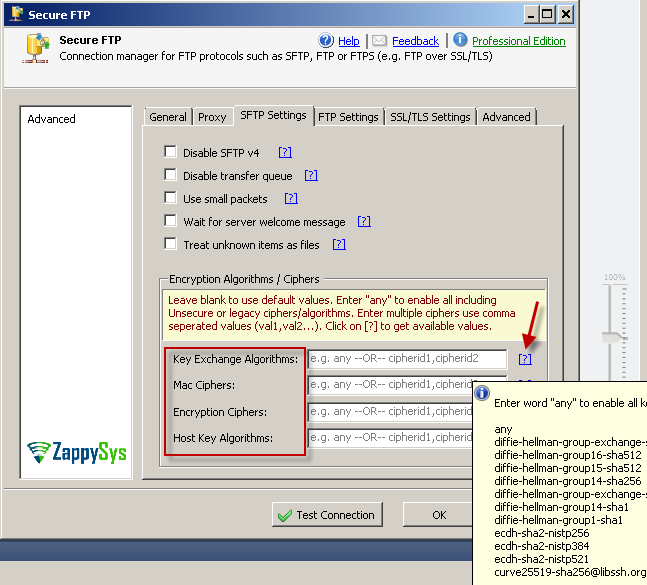Enable Disable SFTP v4 checkbox
Image resolution: width=647 pixels, height=585 pixels.
click(170, 151)
